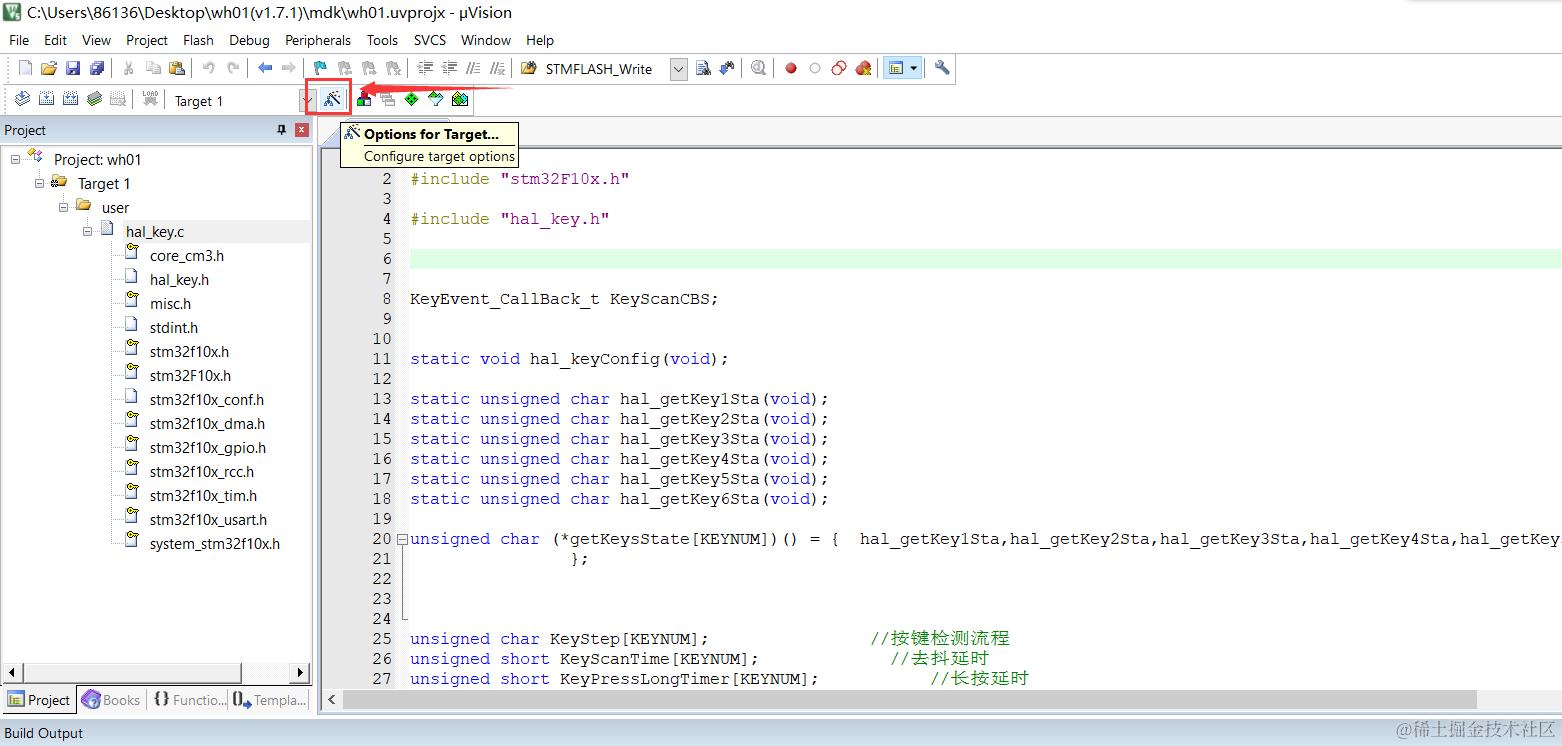
Task: Build the target files
Action: (x=46, y=99)
